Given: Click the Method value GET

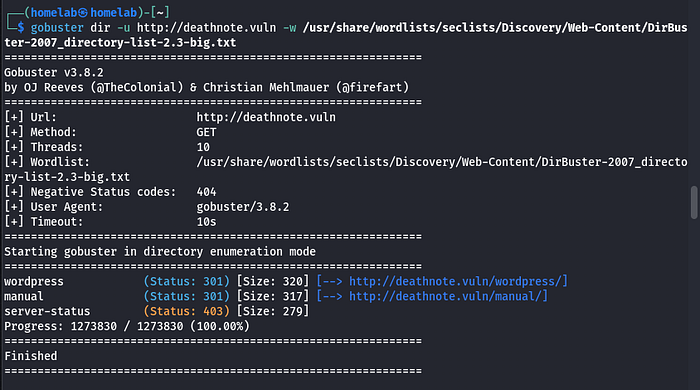Looking at the screenshot, I should (x=206, y=133).
